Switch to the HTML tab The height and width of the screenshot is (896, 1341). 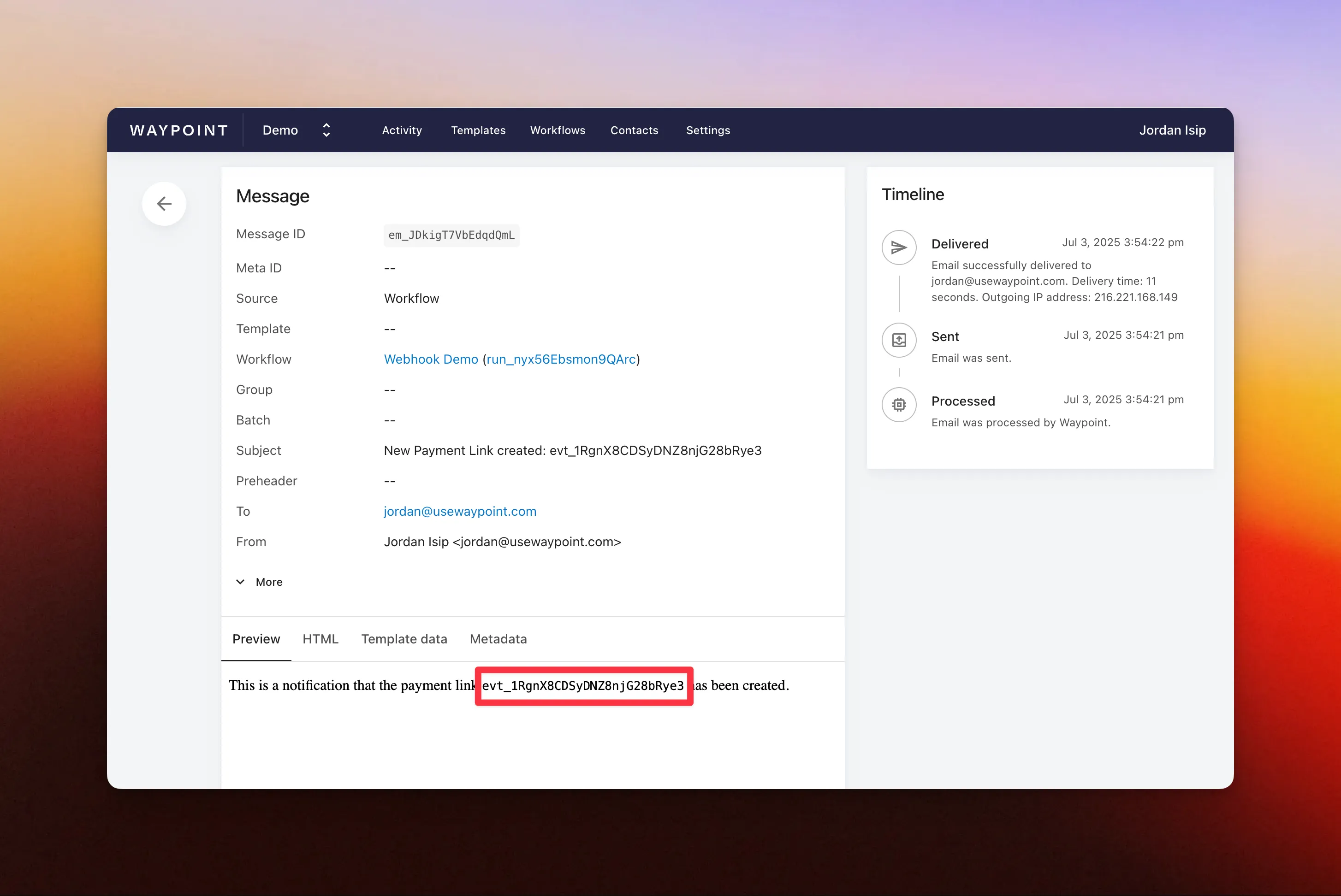(320, 639)
